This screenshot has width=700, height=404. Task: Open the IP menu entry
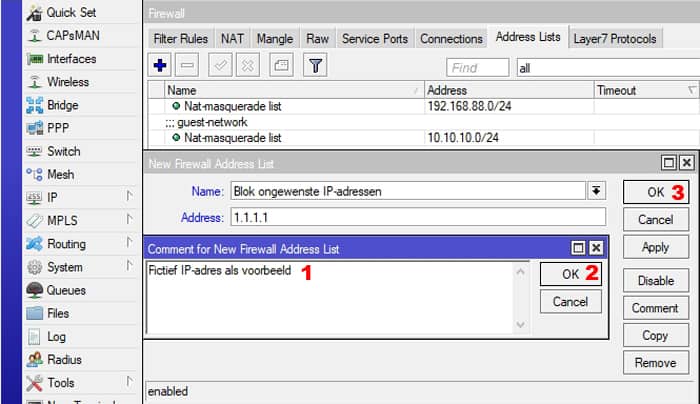[42, 198]
